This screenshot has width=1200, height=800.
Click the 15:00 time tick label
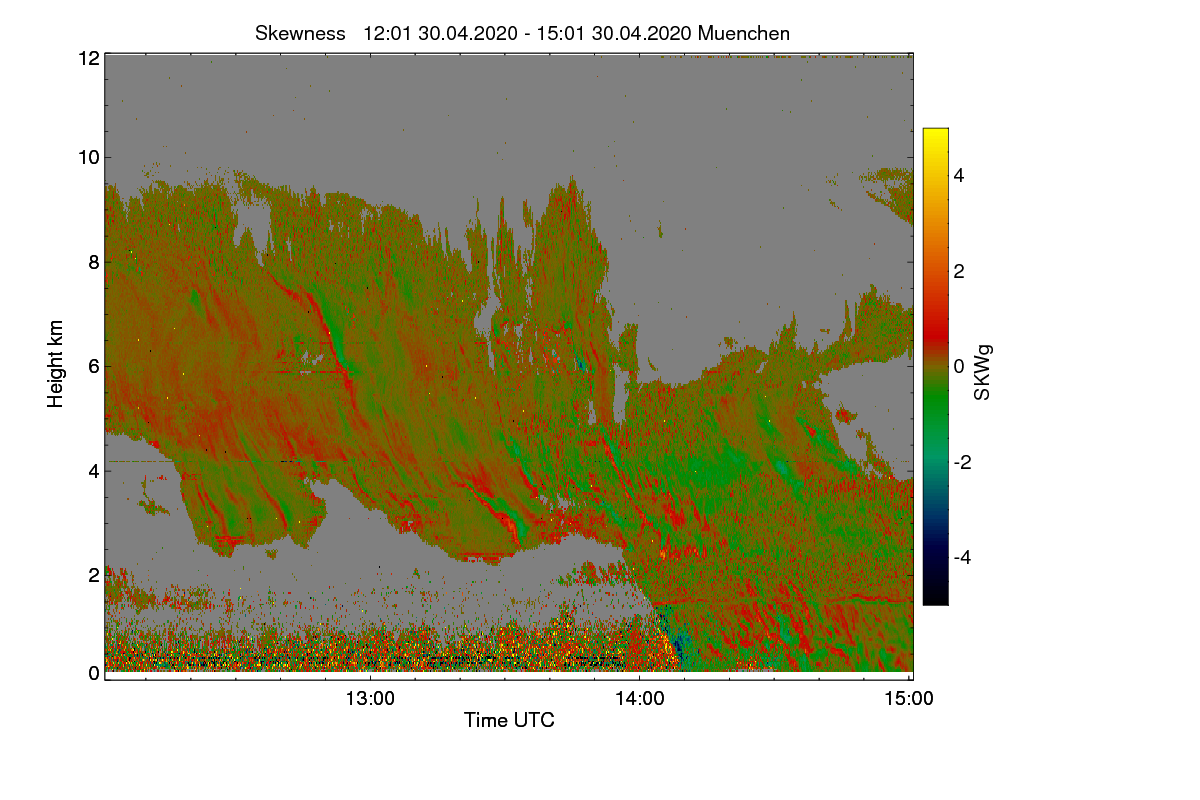pyautogui.click(x=910, y=700)
